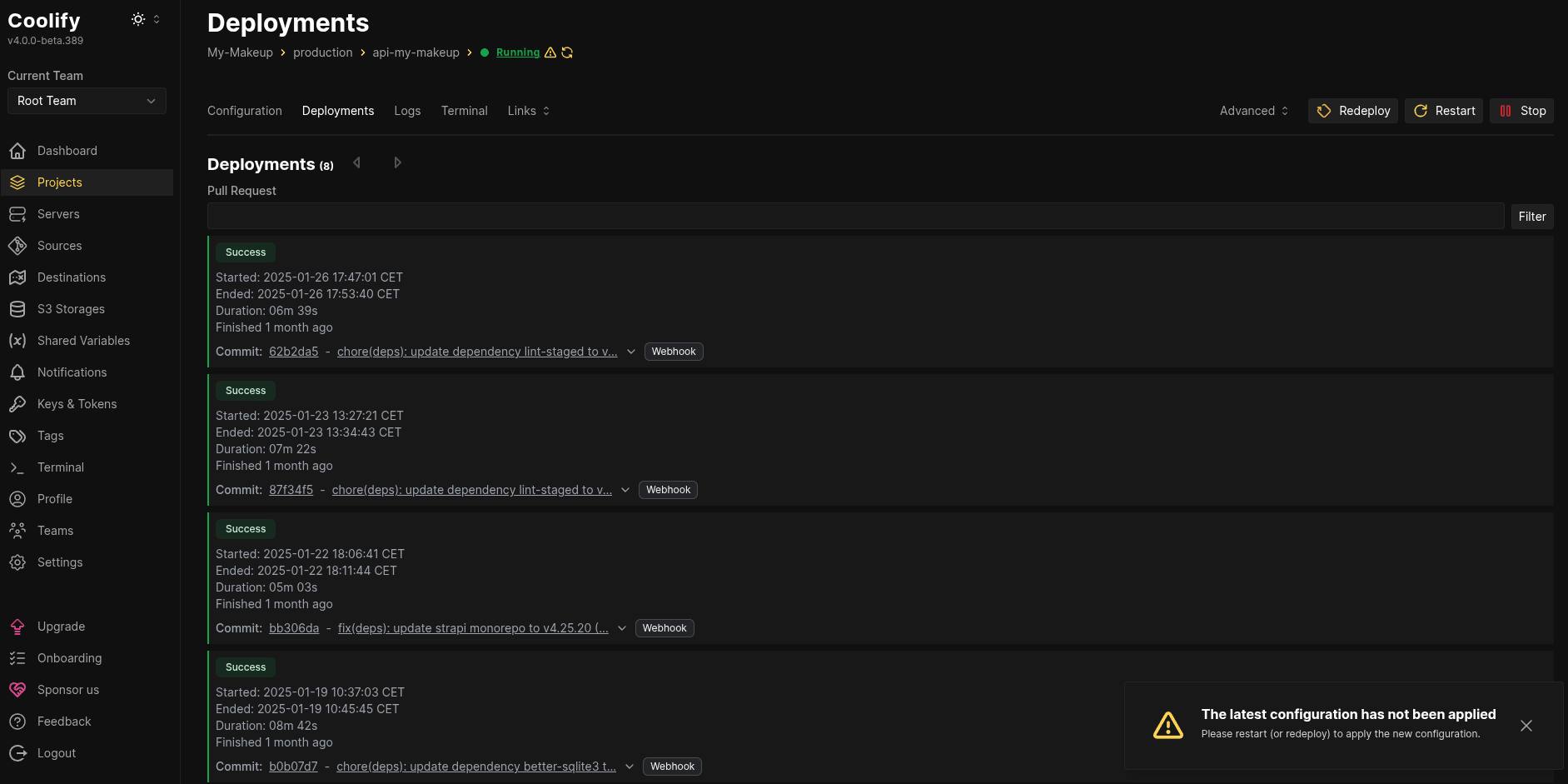Open Keys & Tokens page
Image resolution: width=1568 pixels, height=784 pixels.
[77, 404]
